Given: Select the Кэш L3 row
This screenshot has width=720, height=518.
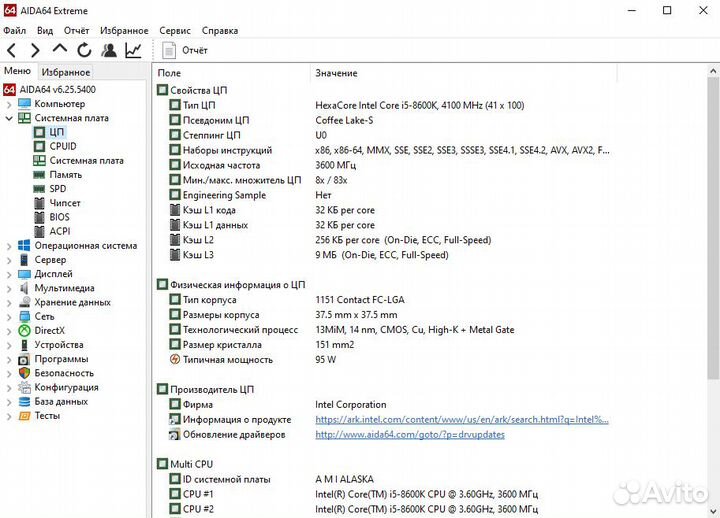Looking at the screenshot, I should tap(309, 255).
